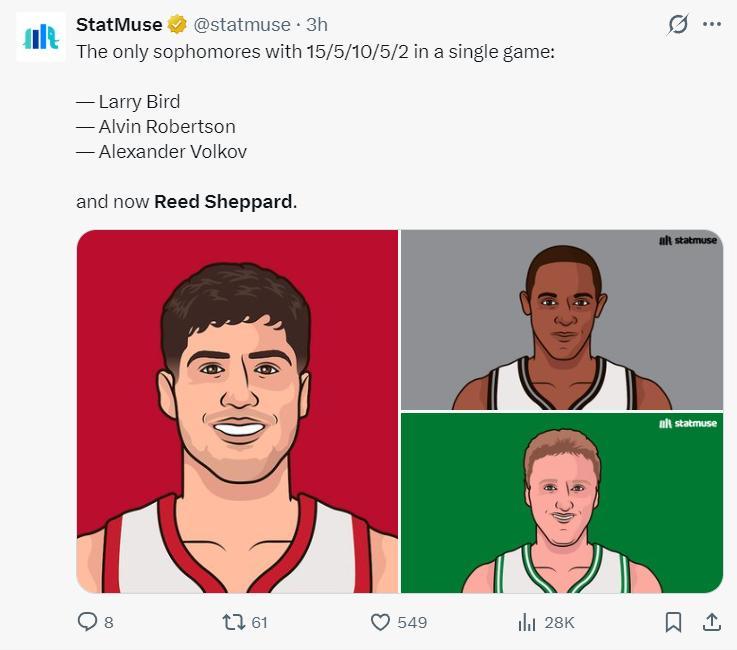Click the gold verified badge
Image resolution: width=737 pixels, height=650 pixels.
[x=177, y=24]
